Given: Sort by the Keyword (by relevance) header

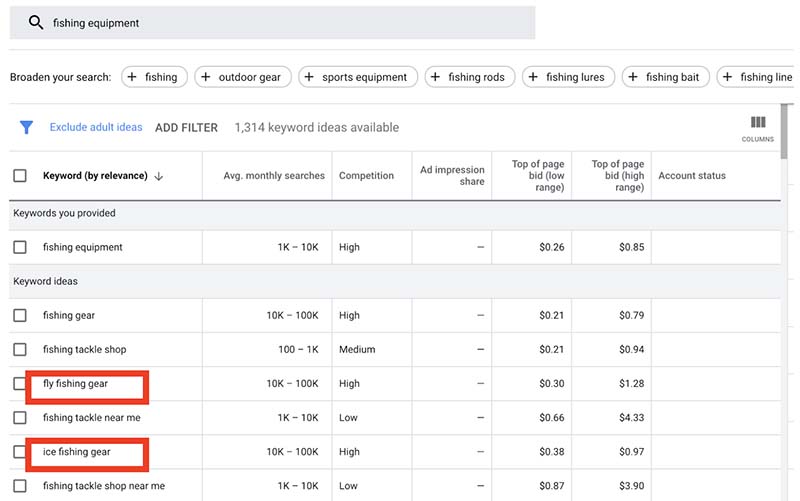Looking at the screenshot, I should coord(95,176).
